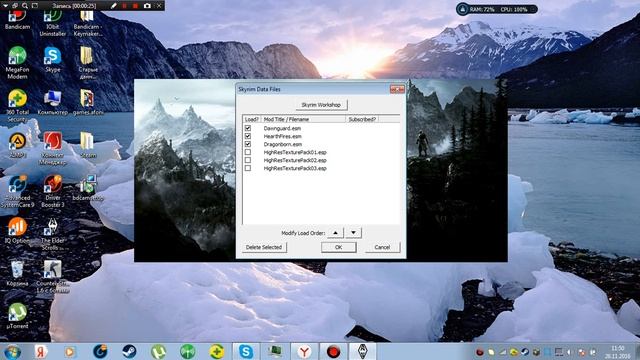This screenshot has width=640, height=360.
Task: Open the games.afoni folder icon
Action: (x=87, y=102)
